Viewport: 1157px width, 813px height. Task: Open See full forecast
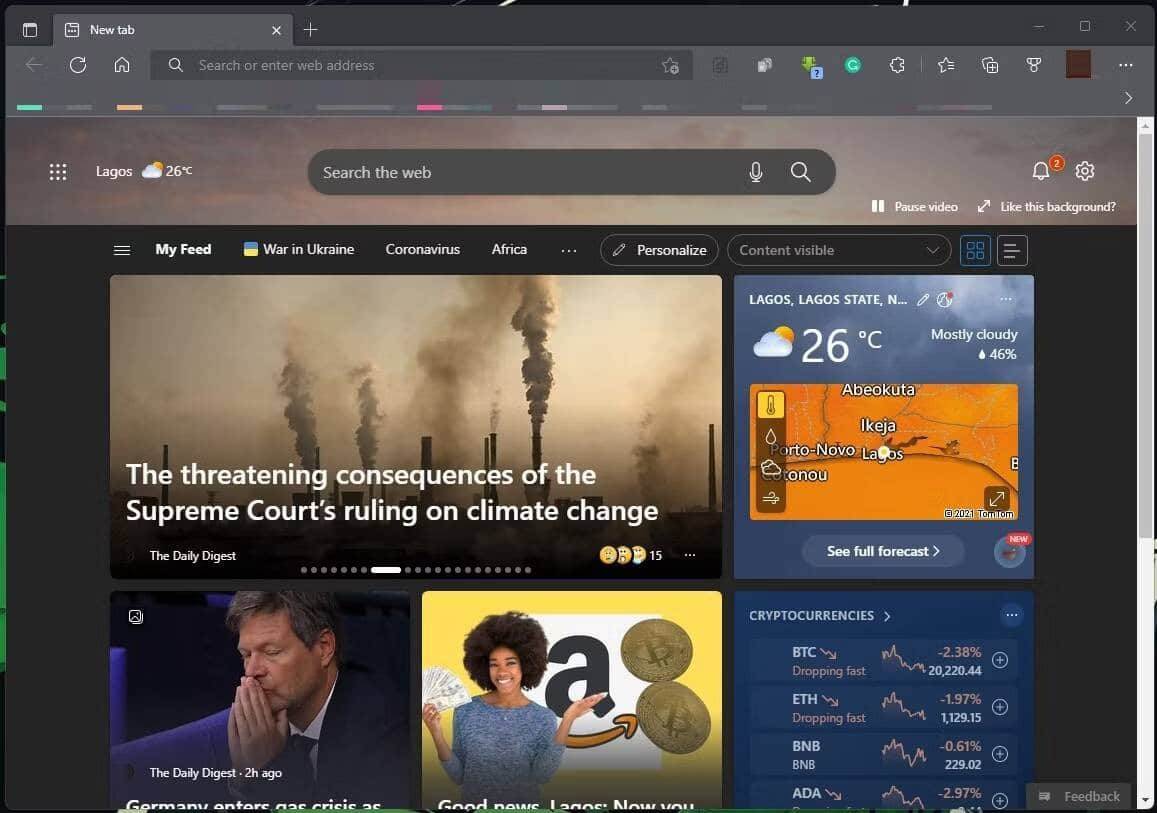(882, 550)
